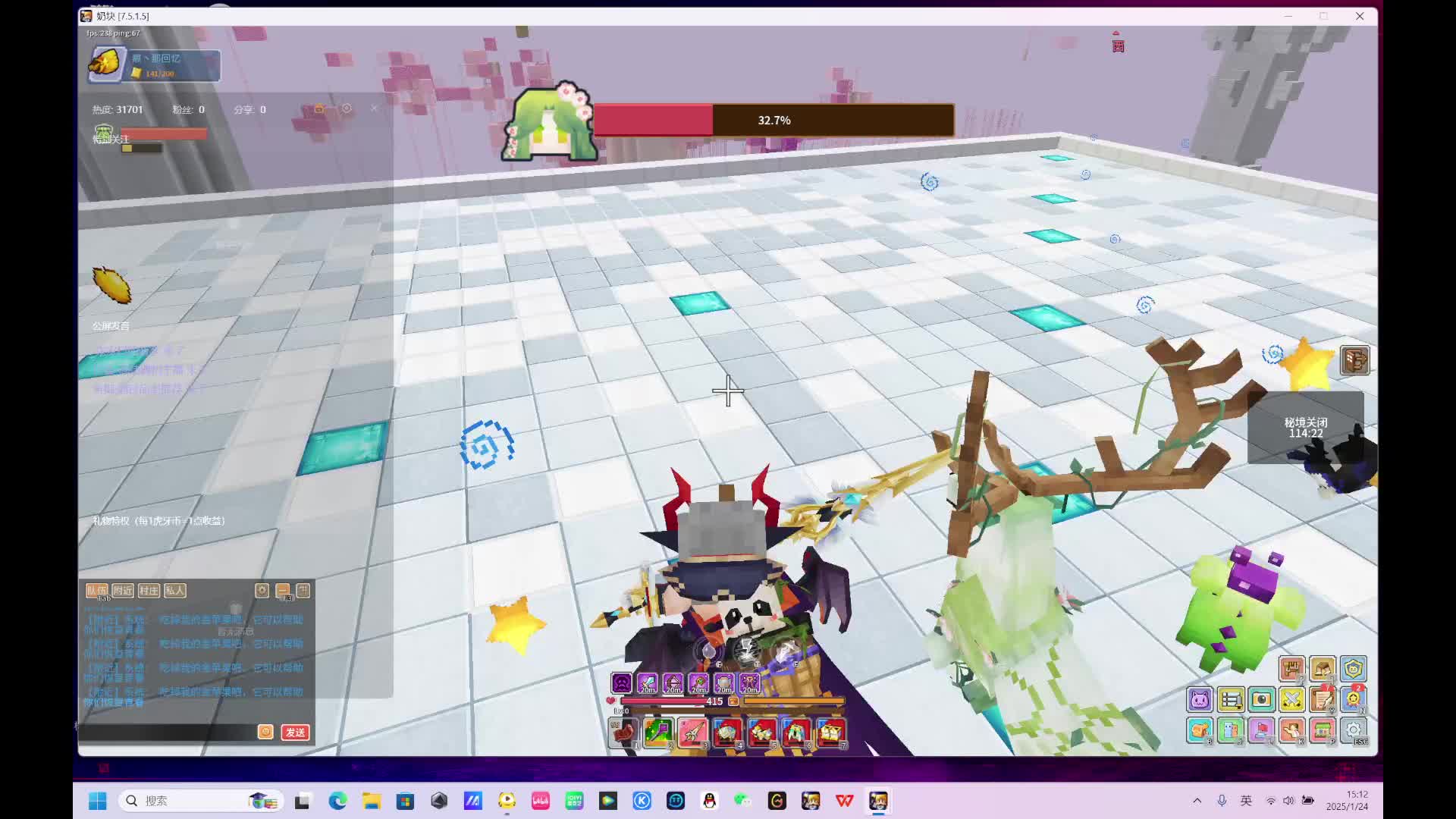Click the emoji button beside chat input
The width and height of the screenshot is (1456, 819).
pos(265,732)
